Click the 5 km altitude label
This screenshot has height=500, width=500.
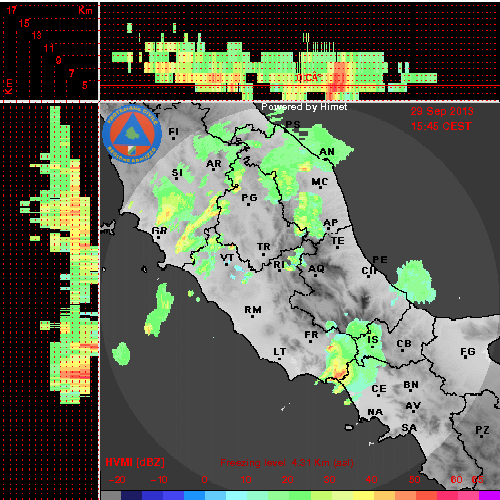(85, 85)
